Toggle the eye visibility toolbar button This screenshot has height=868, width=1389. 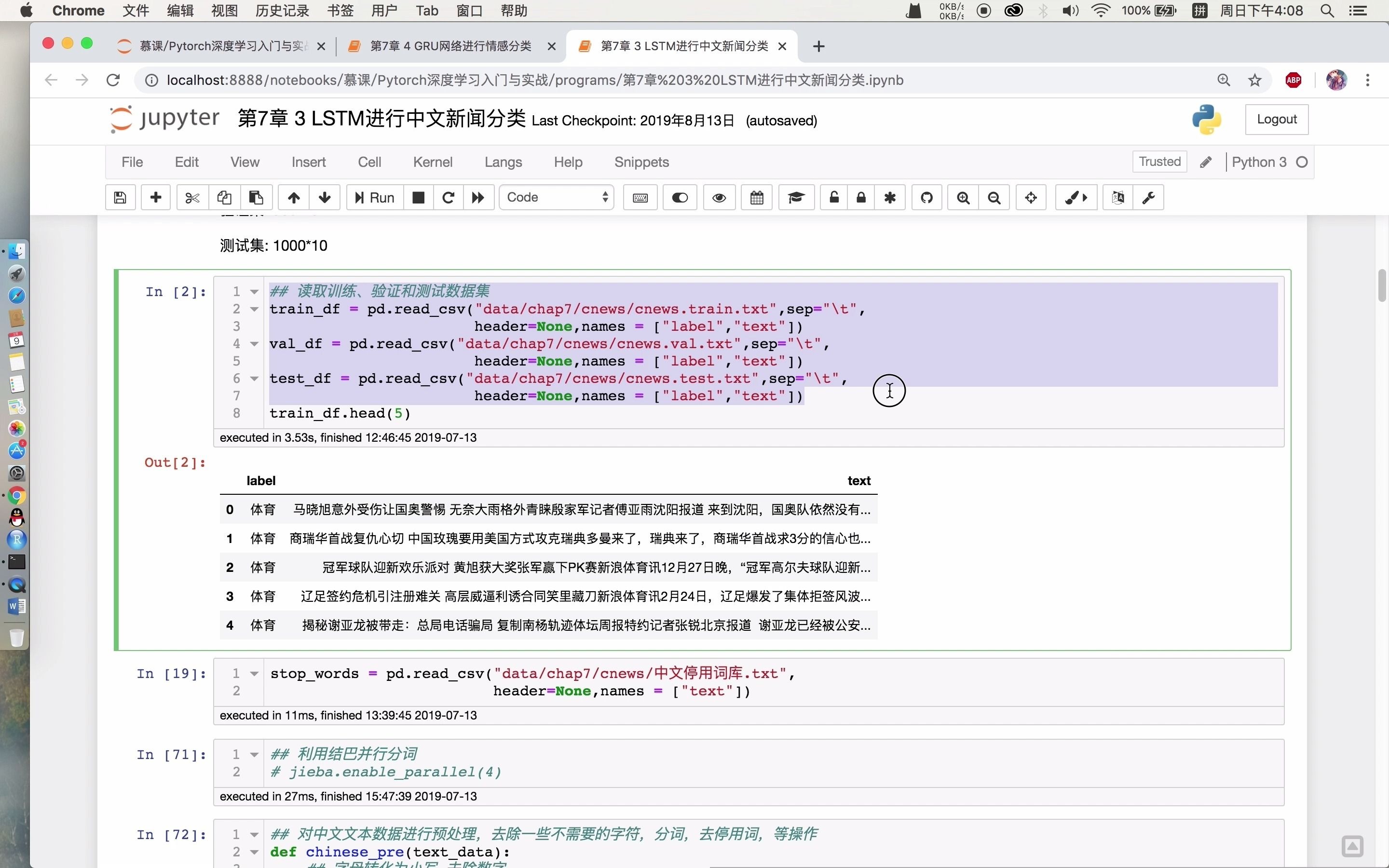coord(719,198)
